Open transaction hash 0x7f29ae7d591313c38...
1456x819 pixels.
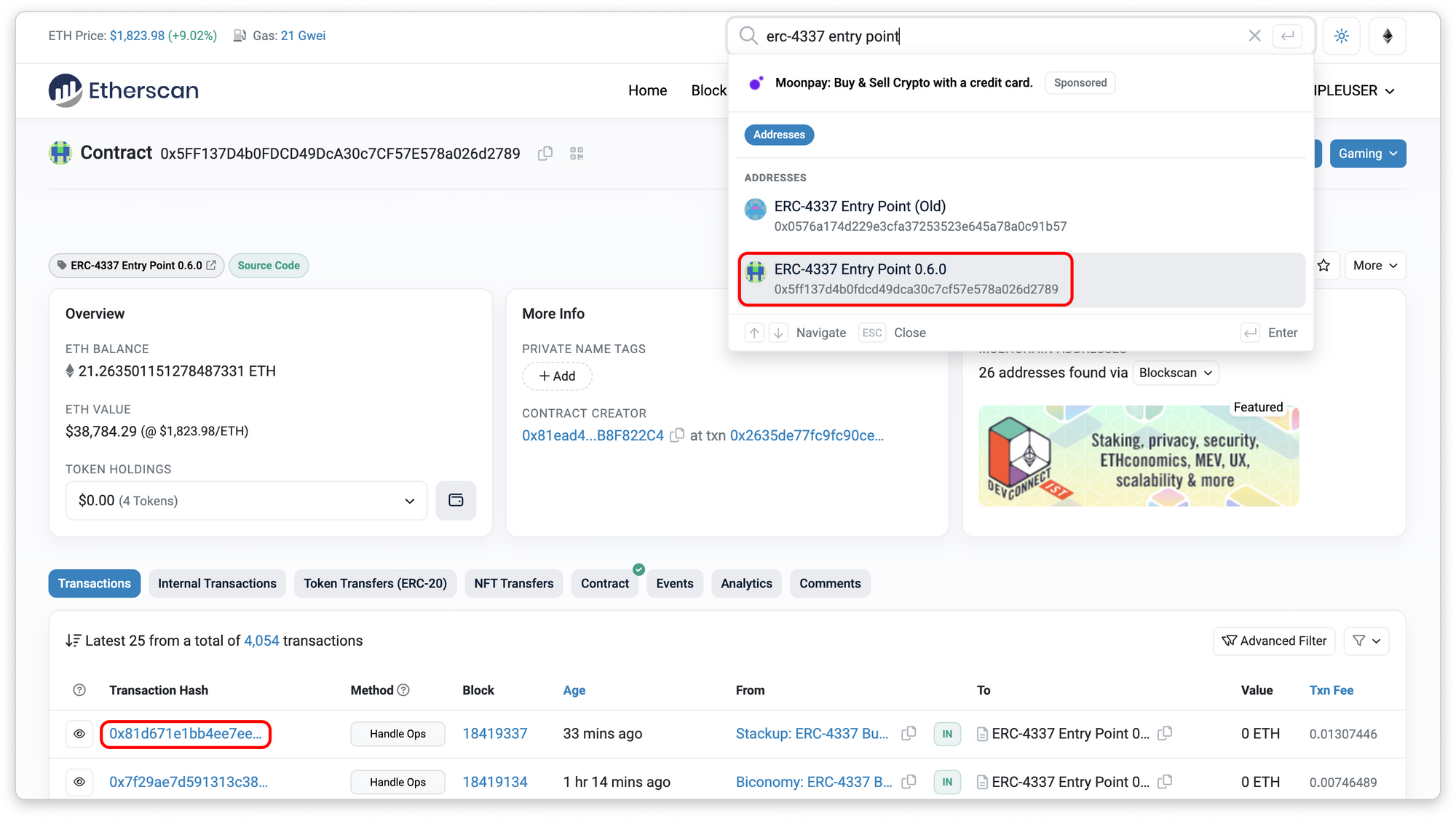coord(189,782)
